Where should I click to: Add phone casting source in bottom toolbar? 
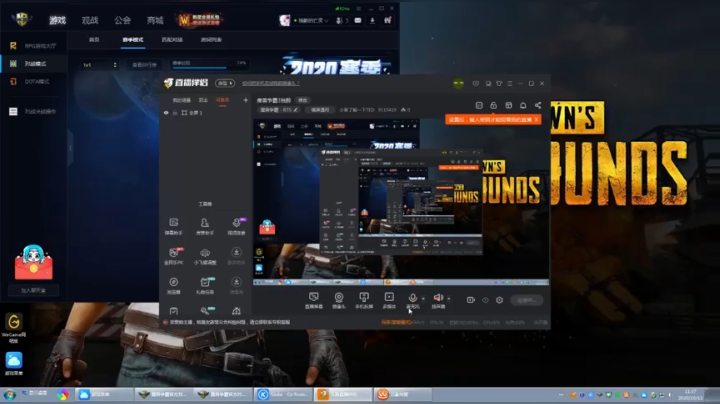pos(364,300)
